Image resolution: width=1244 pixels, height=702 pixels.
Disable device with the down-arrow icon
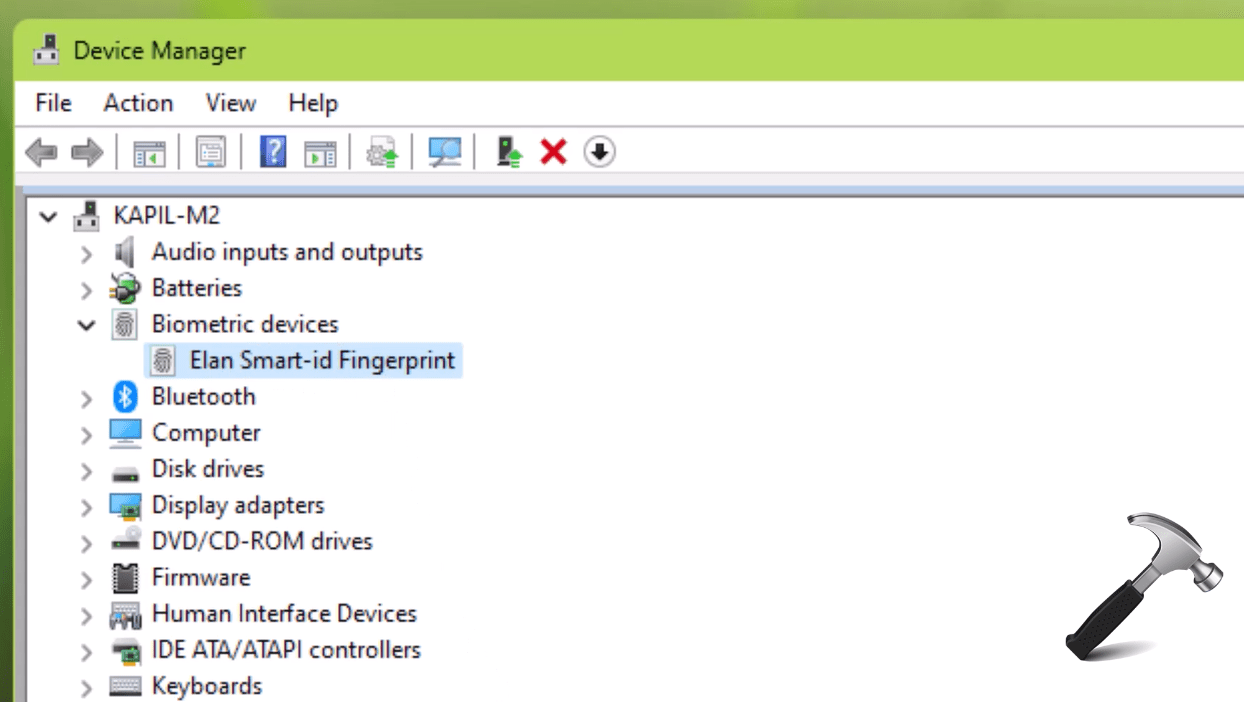(x=597, y=151)
